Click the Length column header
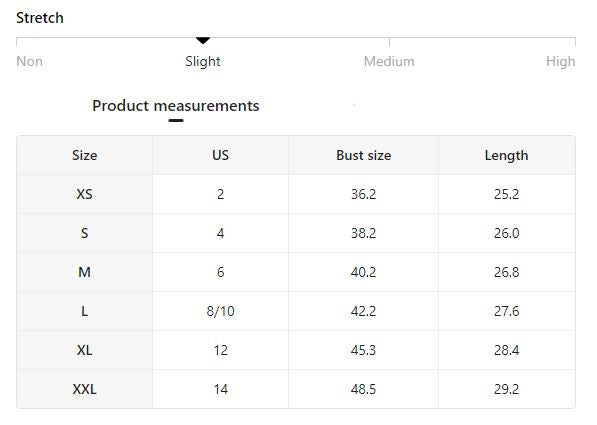 click(506, 155)
